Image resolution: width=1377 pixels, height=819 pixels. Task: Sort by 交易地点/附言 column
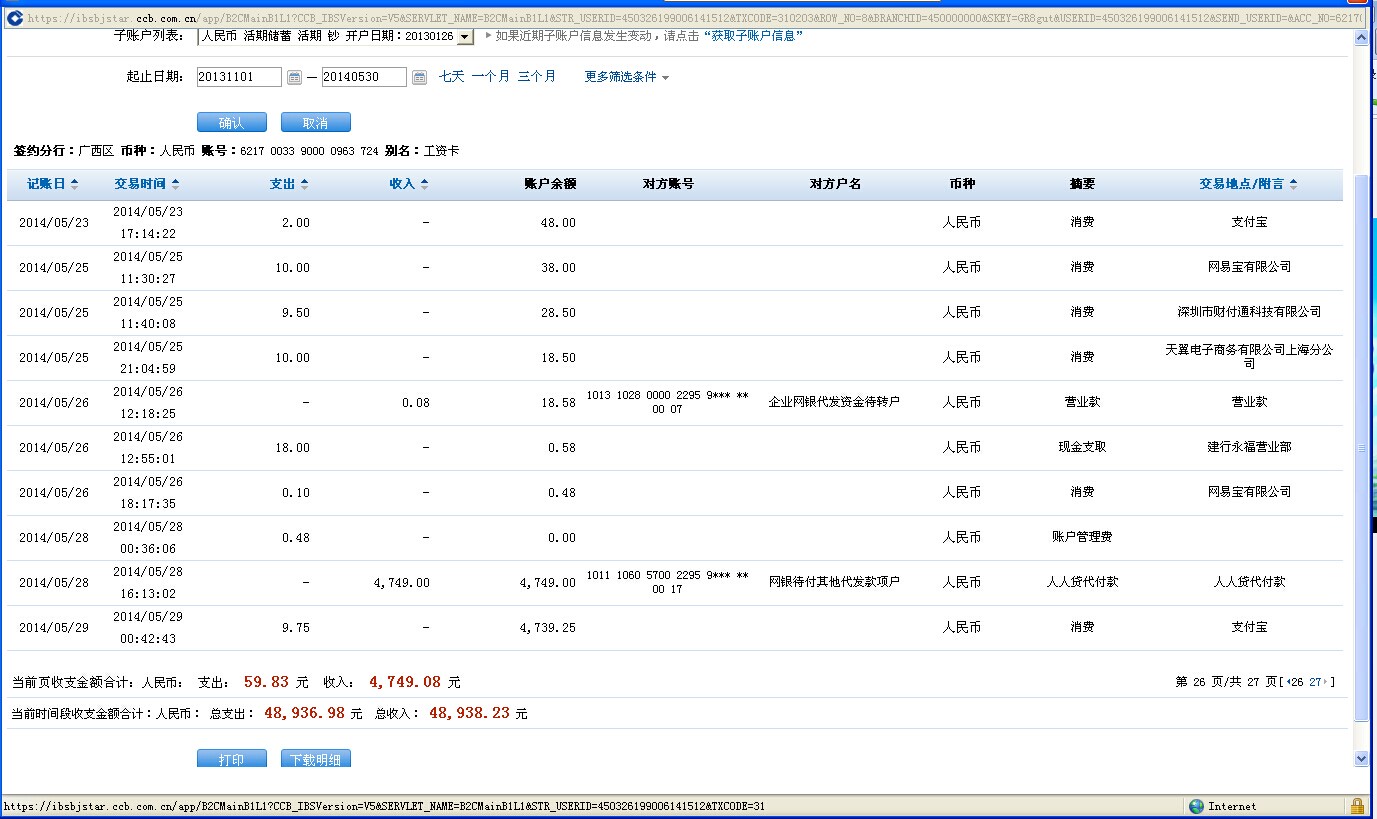[x=1248, y=184]
